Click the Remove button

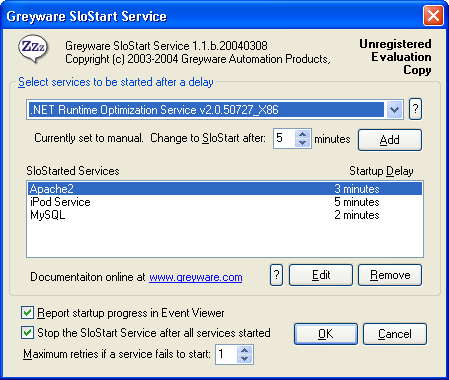coord(390,275)
